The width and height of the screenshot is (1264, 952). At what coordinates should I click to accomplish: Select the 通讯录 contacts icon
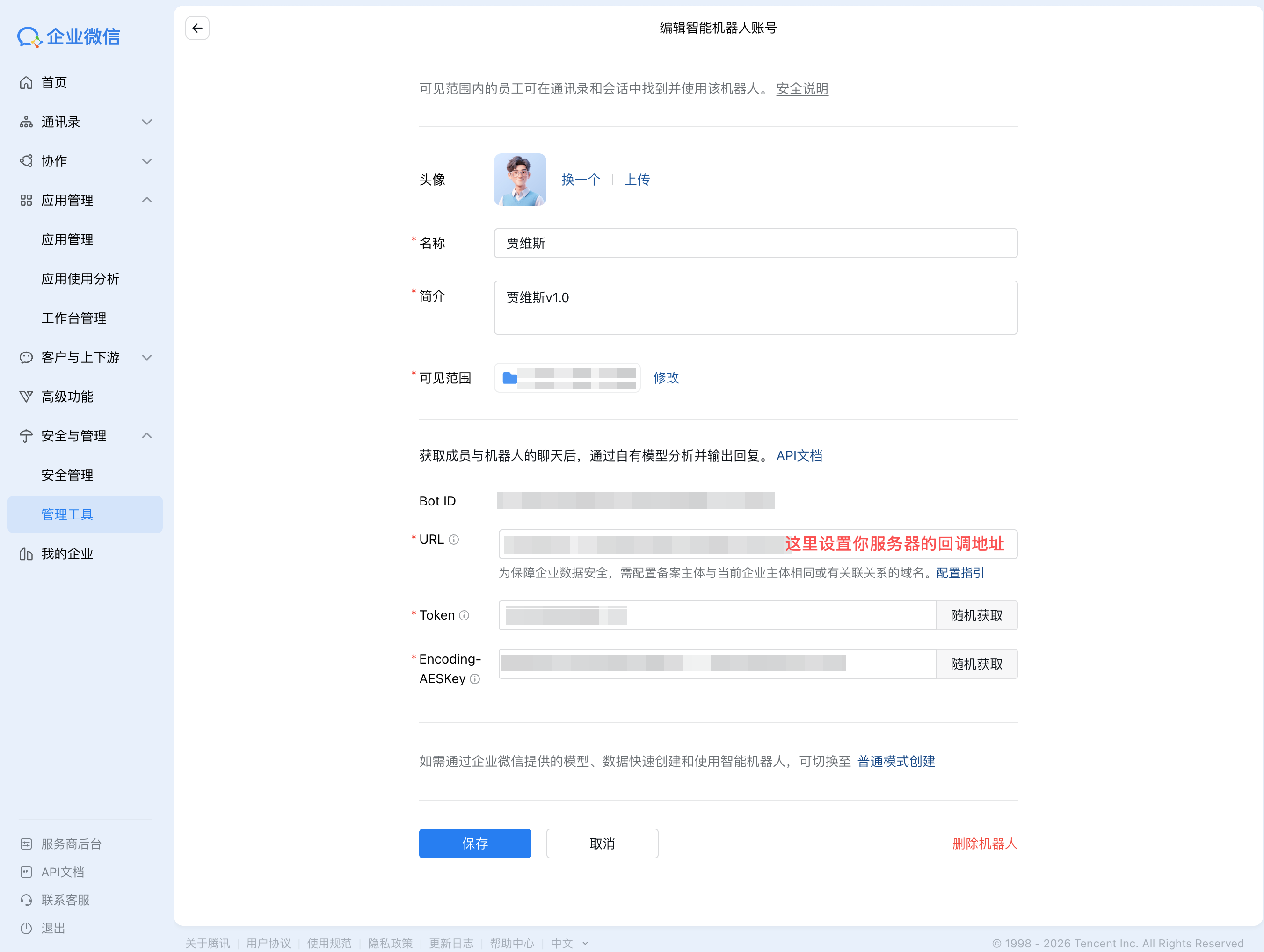[x=26, y=122]
